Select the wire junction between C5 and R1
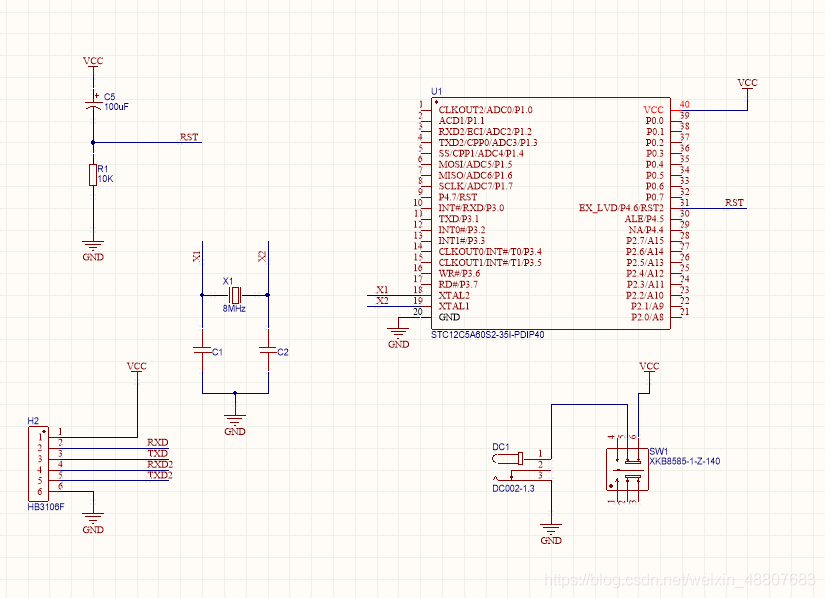This screenshot has height=598, width=825. pyautogui.click(x=93, y=143)
